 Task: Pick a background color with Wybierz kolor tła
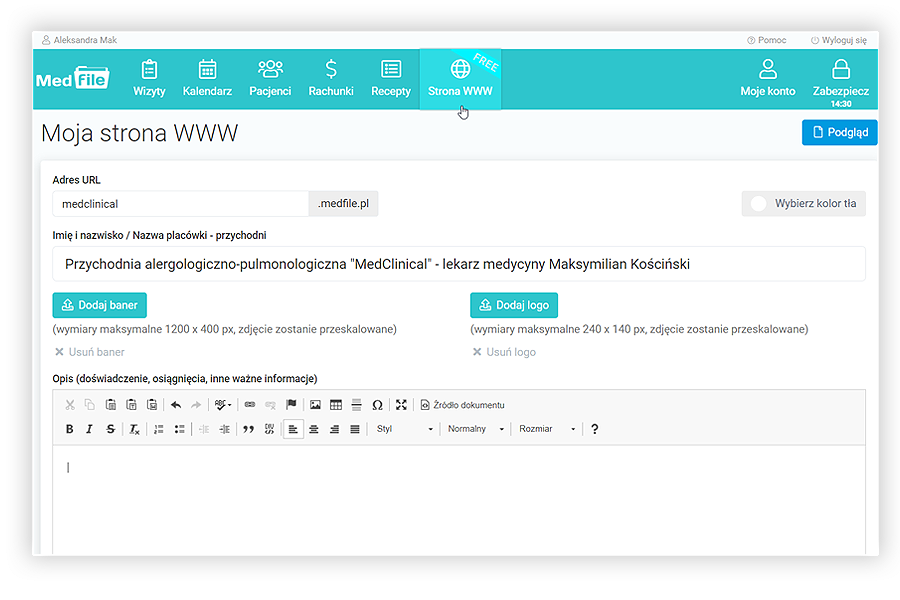tap(804, 204)
